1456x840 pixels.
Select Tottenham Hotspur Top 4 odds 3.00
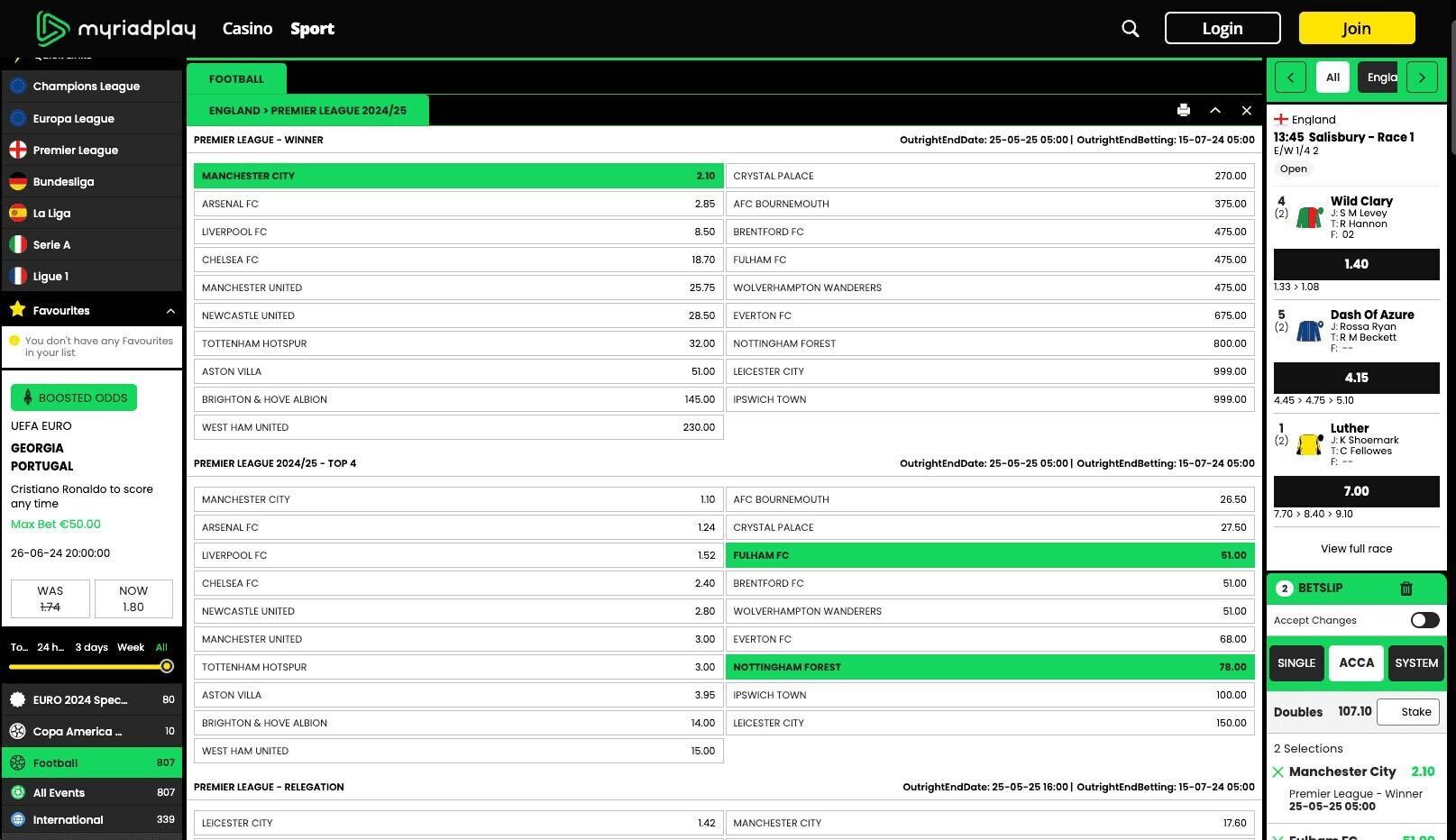459,667
